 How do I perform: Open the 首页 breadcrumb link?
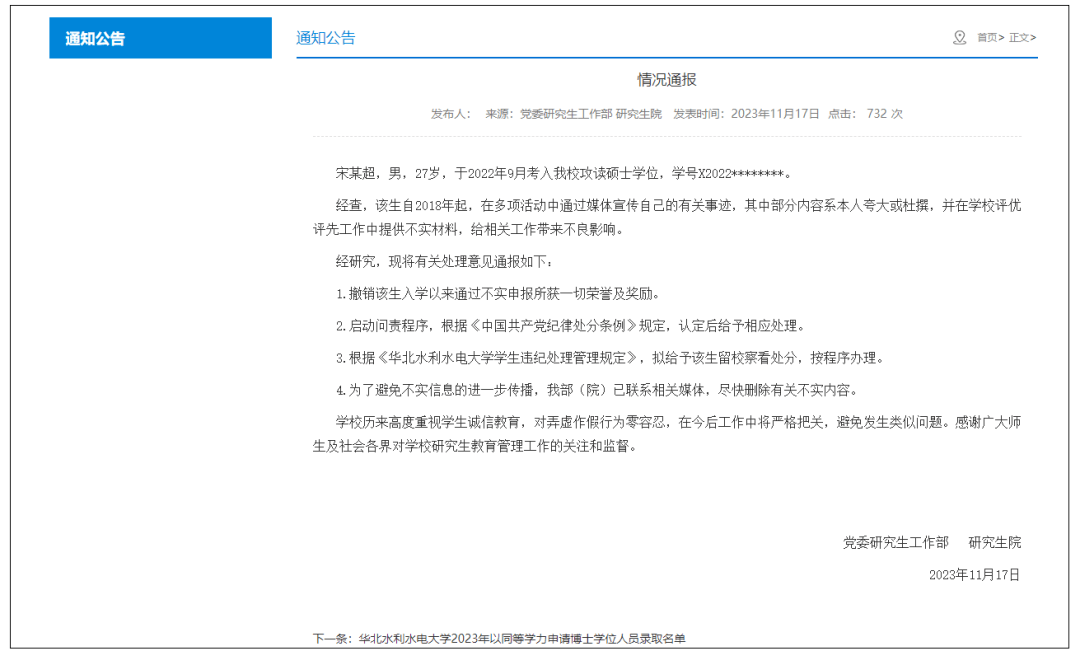pos(988,38)
